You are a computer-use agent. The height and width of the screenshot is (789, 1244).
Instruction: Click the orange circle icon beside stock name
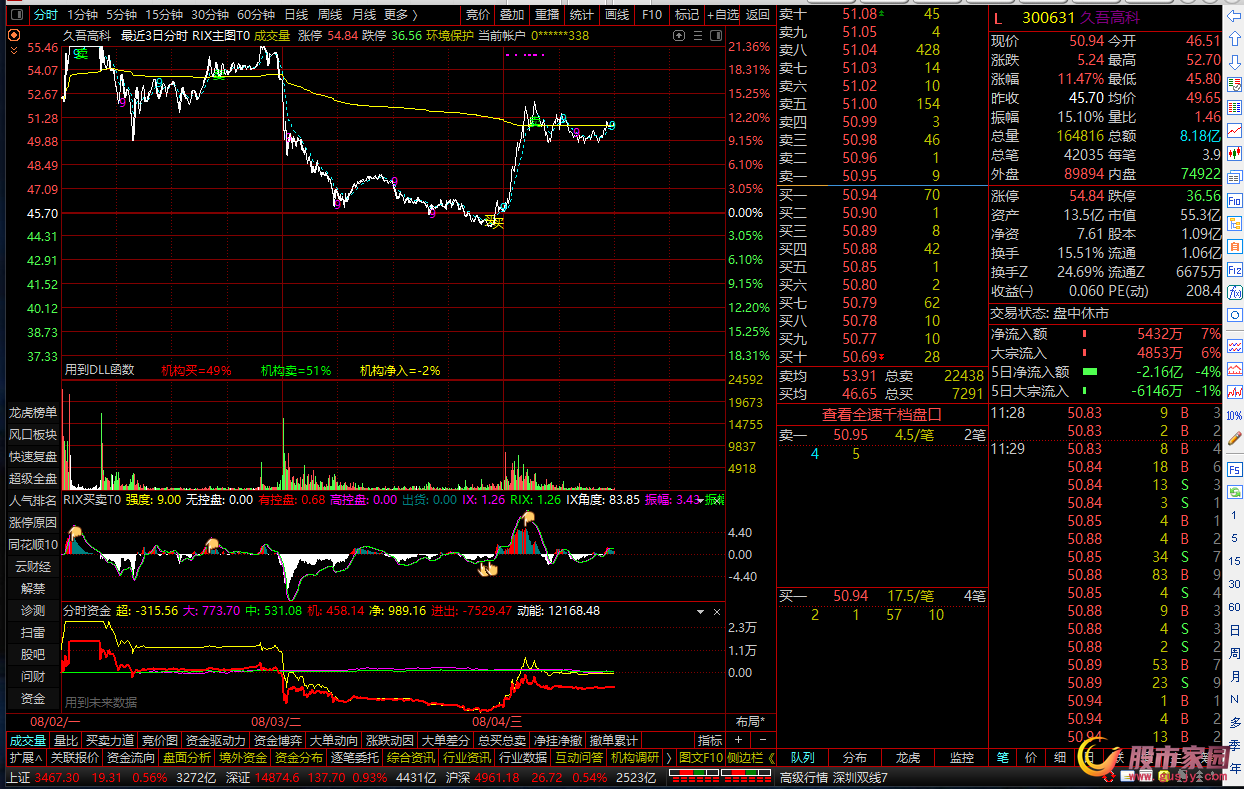point(14,35)
